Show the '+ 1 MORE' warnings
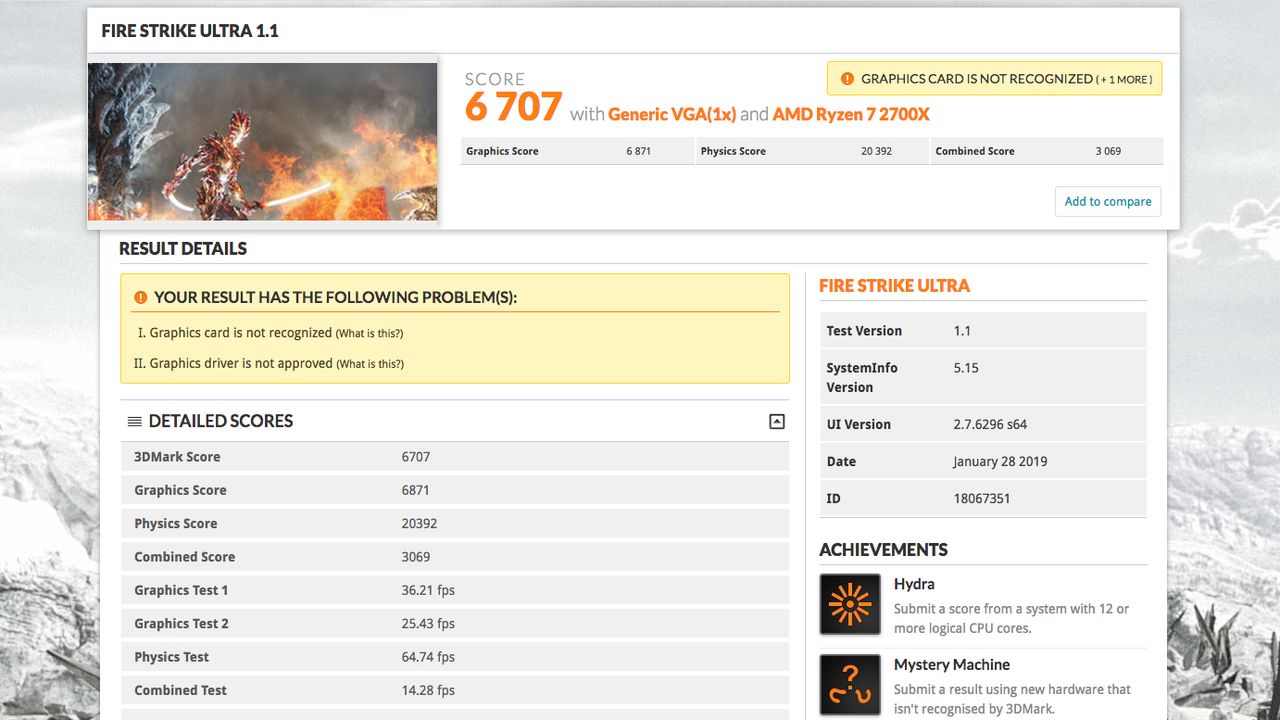This screenshot has height=720, width=1280. pos(1124,79)
